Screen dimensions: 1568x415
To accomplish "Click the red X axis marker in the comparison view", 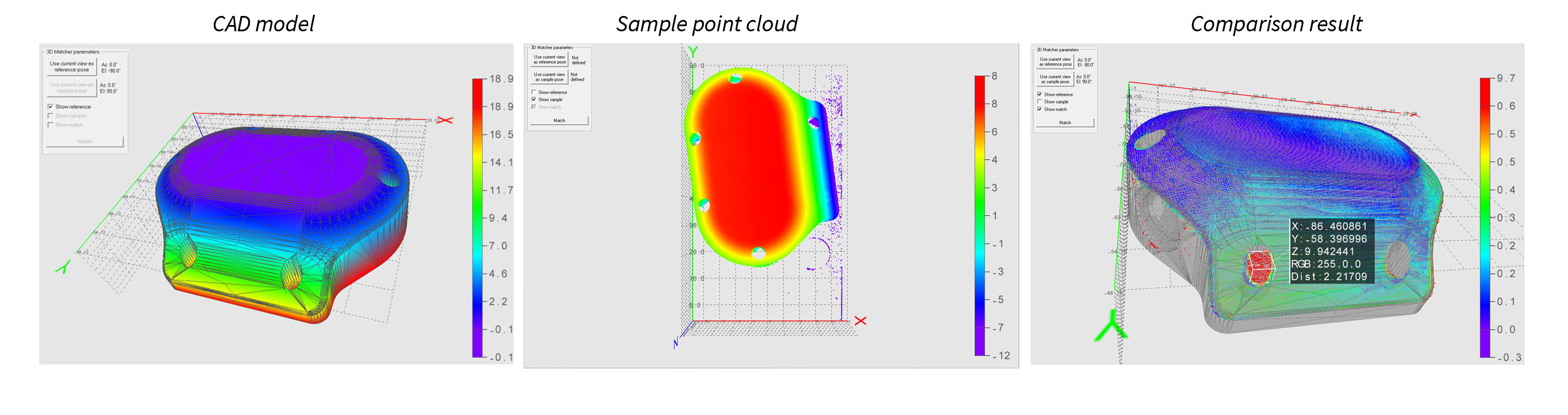I will [x=1413, y=114].
